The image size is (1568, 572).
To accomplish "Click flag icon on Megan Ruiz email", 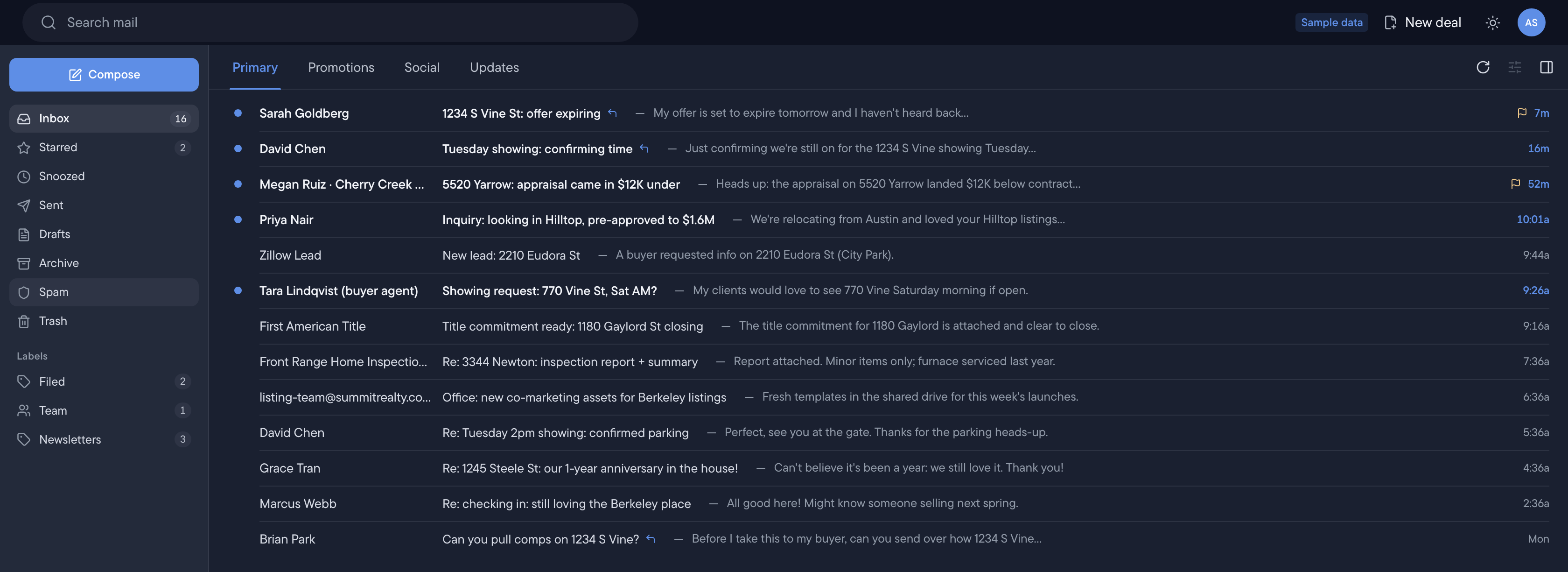I will 1515,184.
